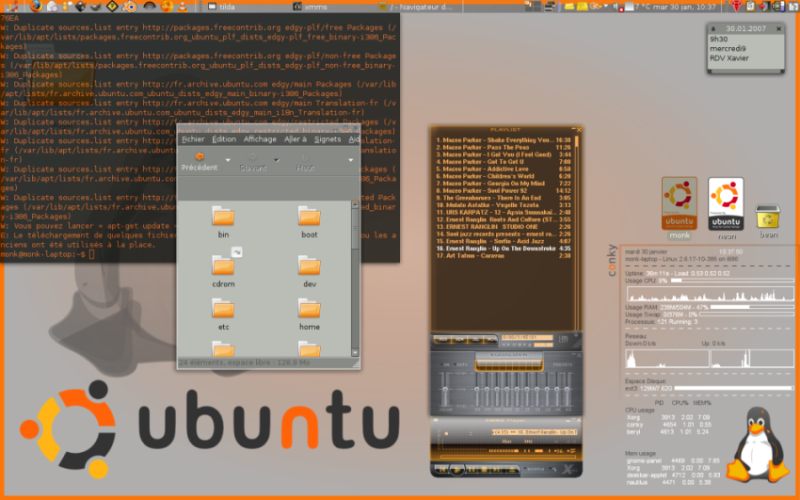Click the XMMS pause button

point(471,469)
